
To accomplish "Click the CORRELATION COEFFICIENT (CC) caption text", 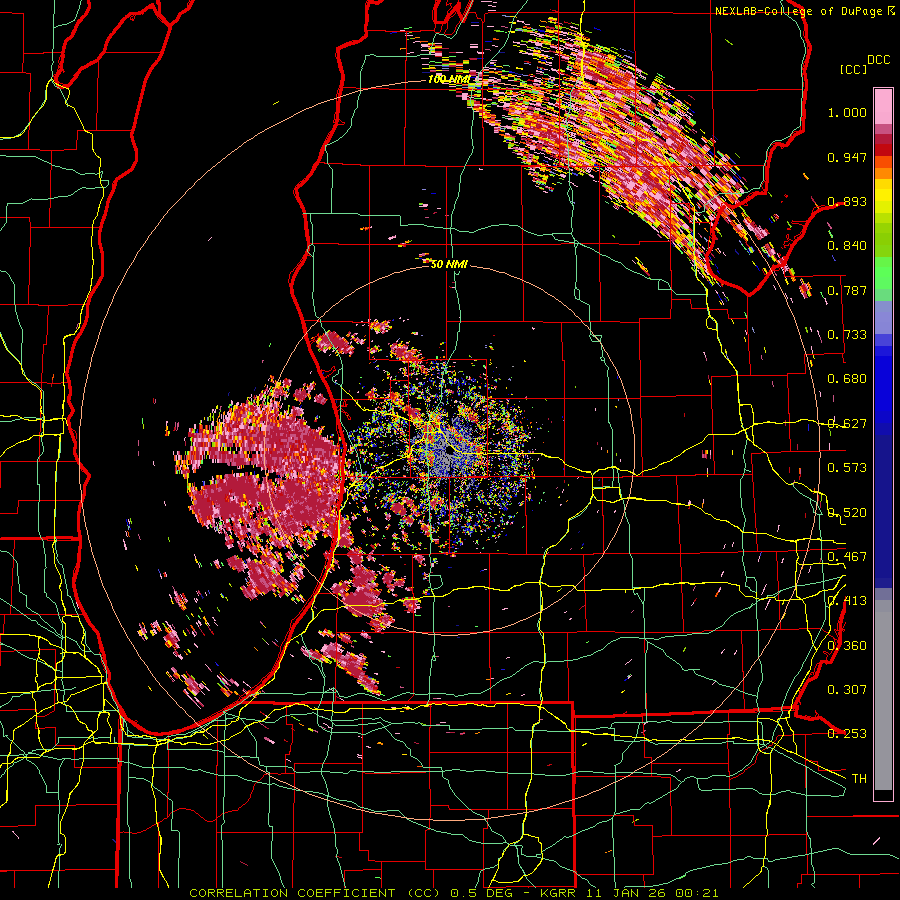I will coord(315,893).
